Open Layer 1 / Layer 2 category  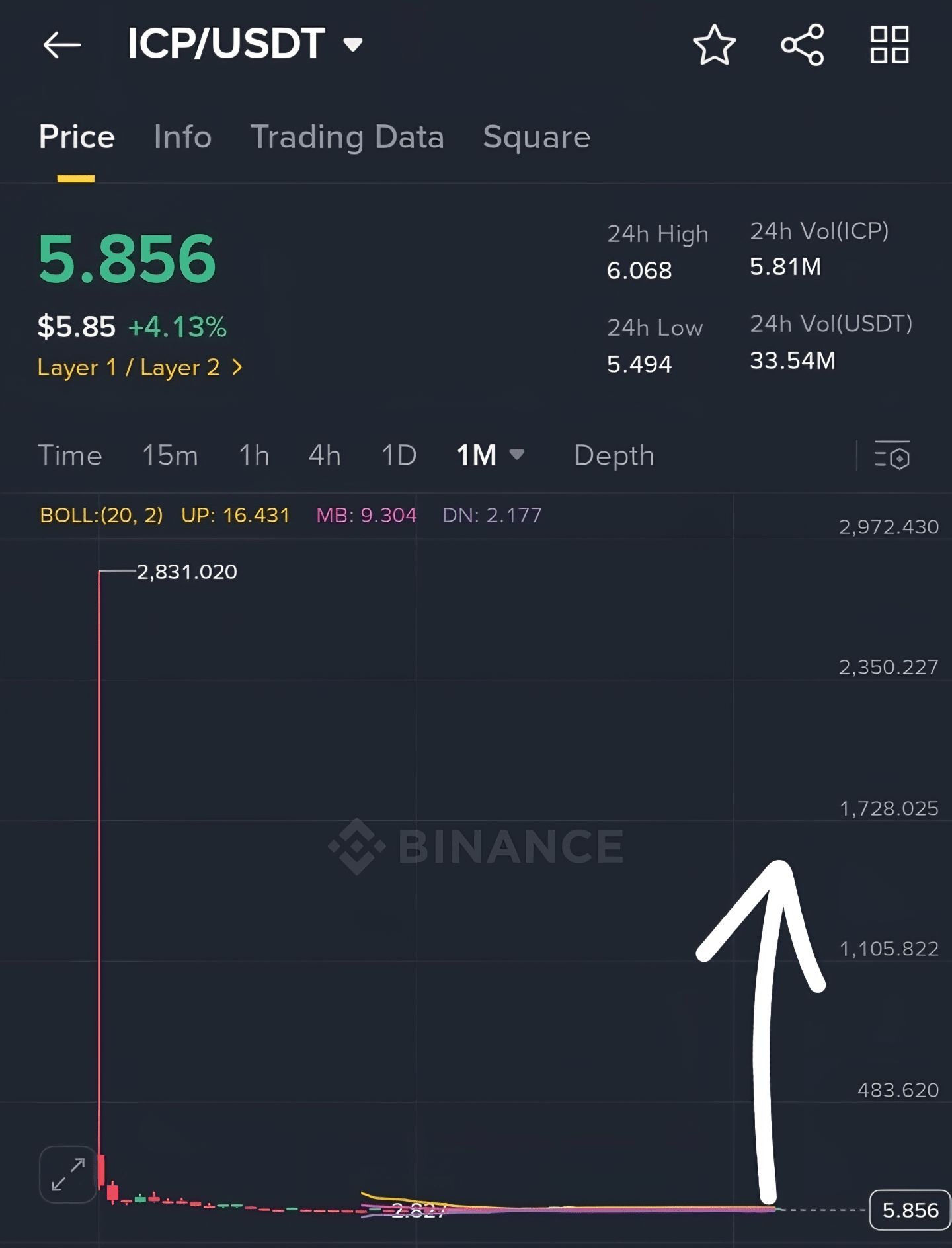point(140,368)
